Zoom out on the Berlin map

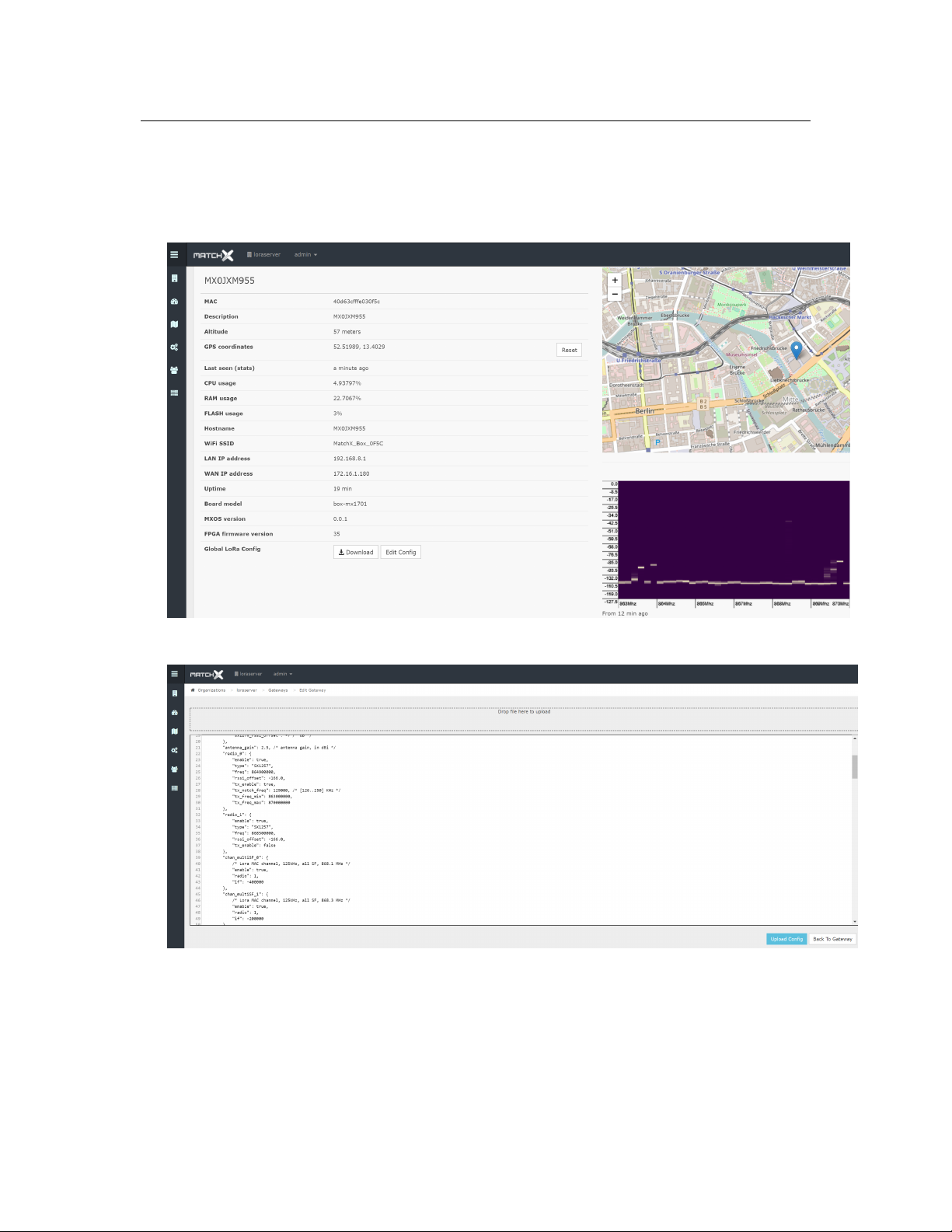(x=615, y=294)
